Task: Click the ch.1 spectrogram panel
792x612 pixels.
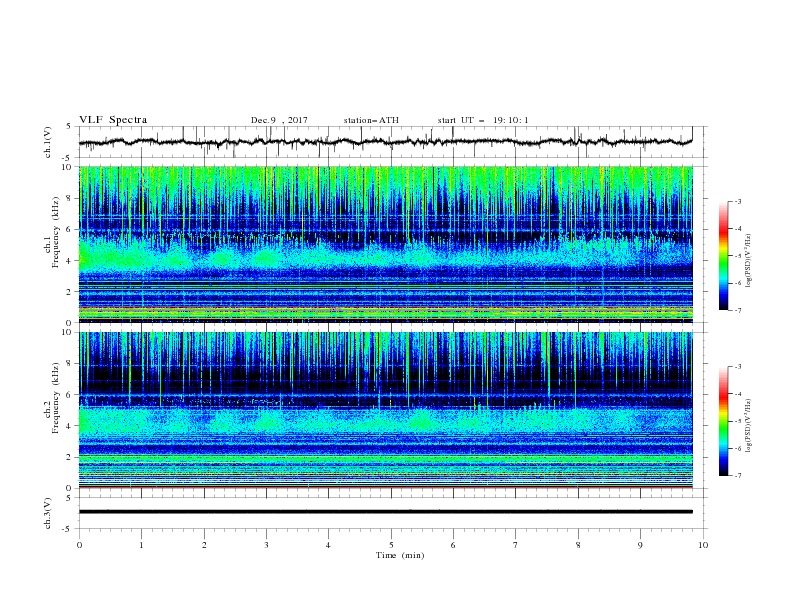Action: (386, 244)
